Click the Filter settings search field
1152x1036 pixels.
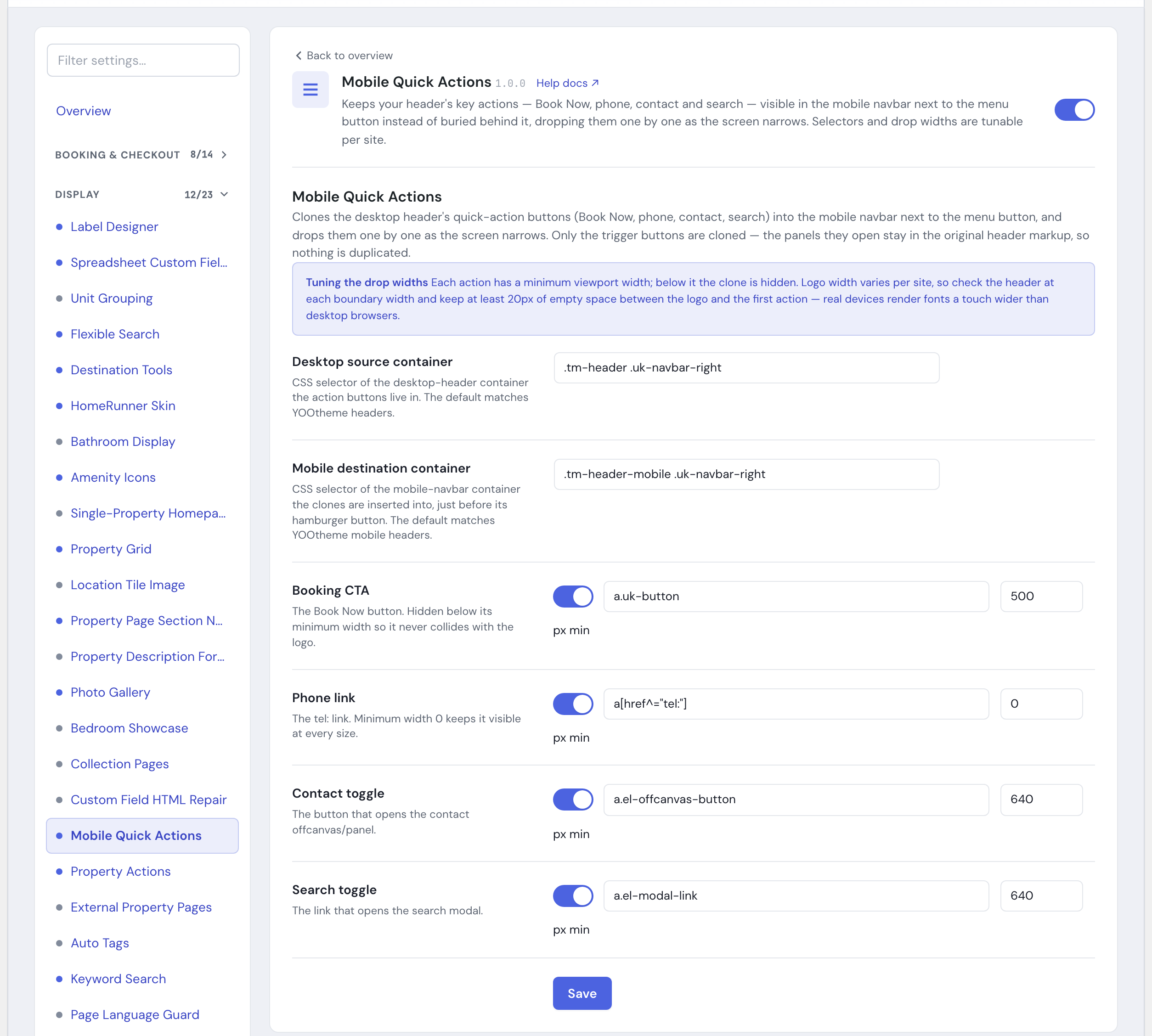pos(143,60)
